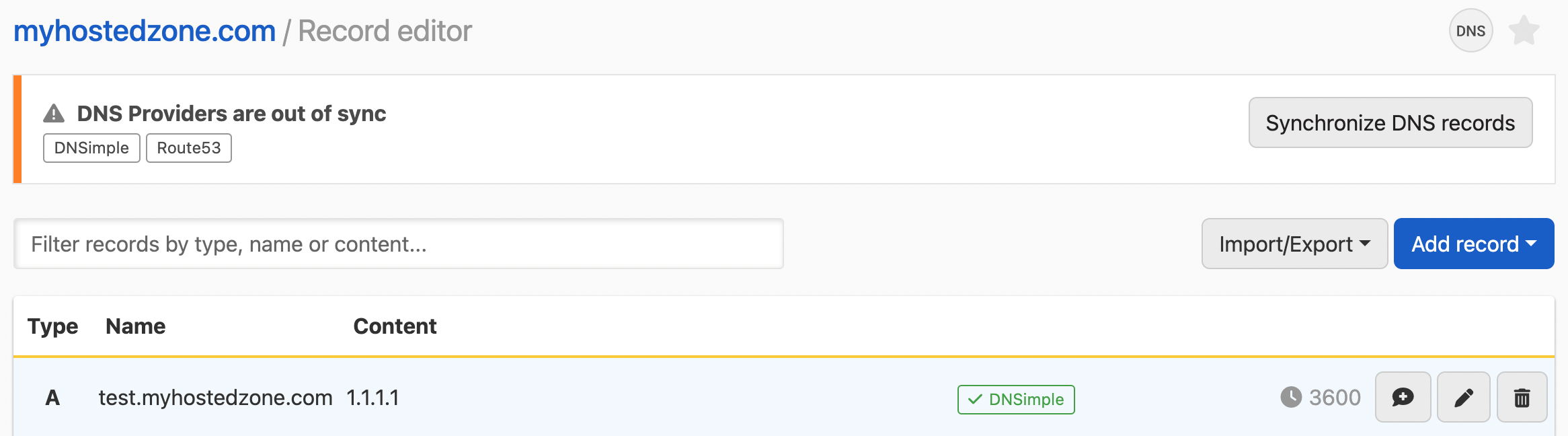Click the Add record button
Screen dimensions: 1568x436
pos(1466,244)
